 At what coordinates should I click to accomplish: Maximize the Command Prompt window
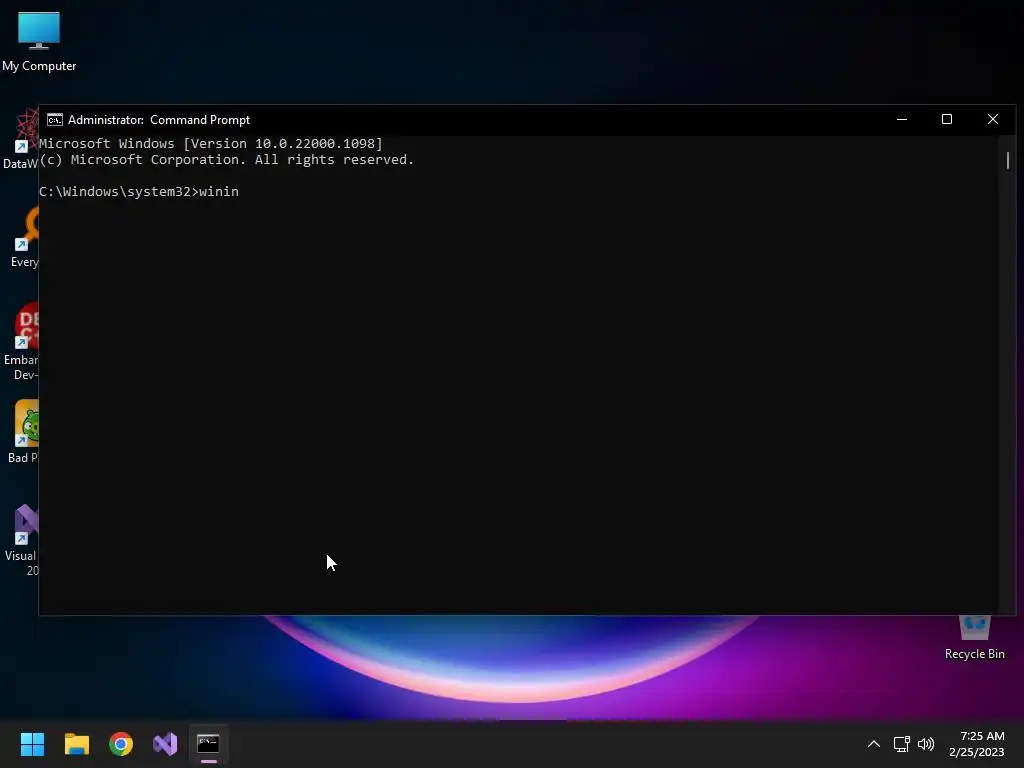(947, 120)
